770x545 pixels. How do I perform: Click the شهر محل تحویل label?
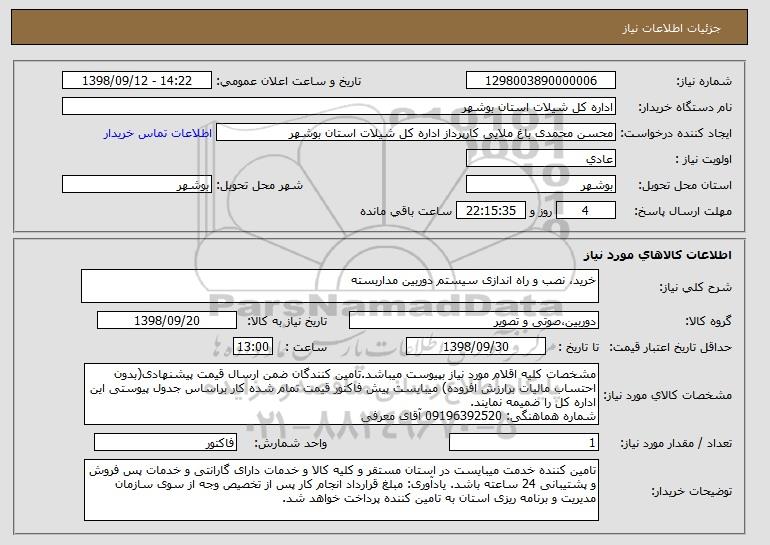260,185
